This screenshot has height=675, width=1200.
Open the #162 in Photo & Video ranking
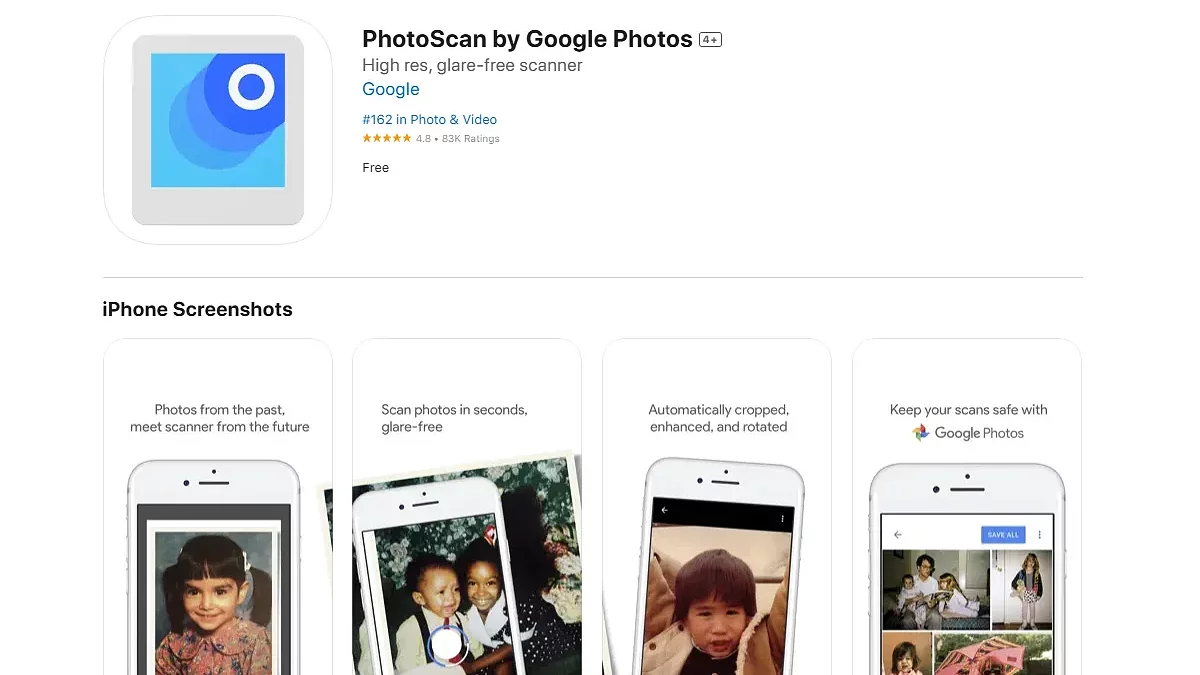tap(429, 119)
